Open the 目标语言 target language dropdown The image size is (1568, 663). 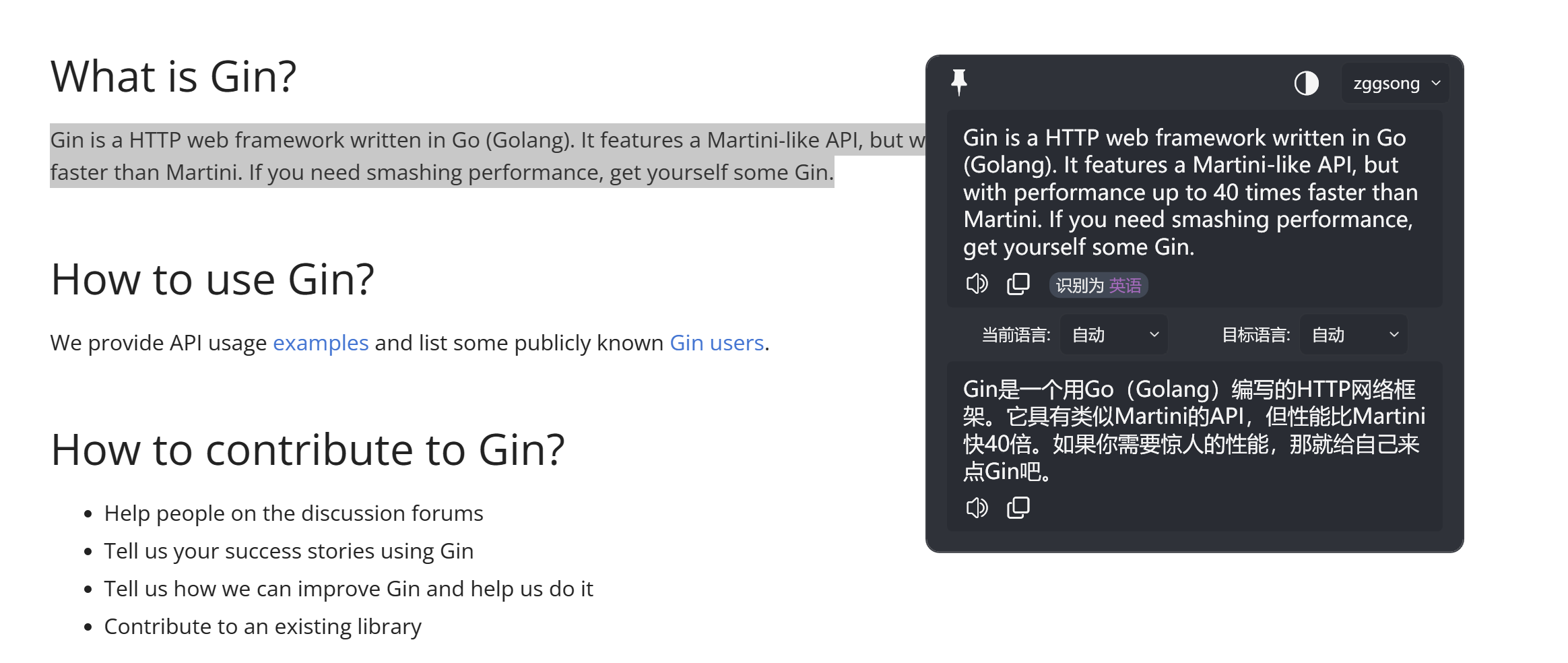coord(1354,334)
